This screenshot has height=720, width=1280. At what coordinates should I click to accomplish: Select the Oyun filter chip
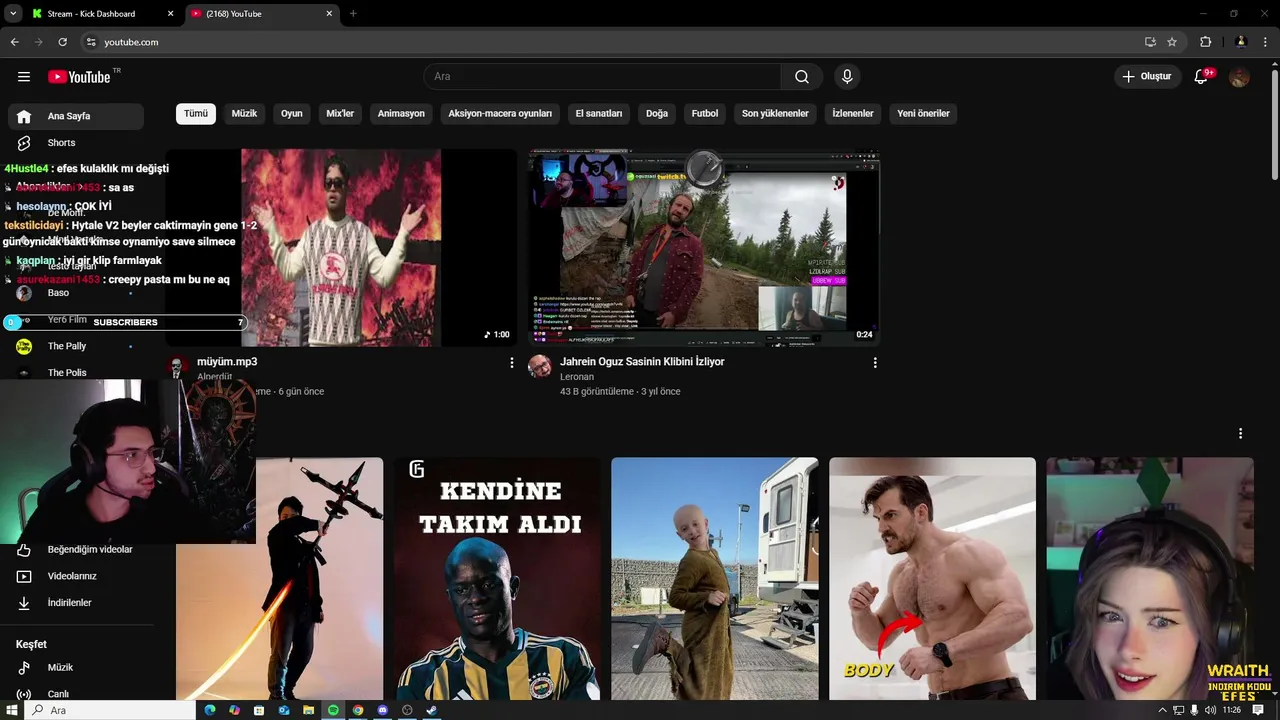(x=292, y=113)
